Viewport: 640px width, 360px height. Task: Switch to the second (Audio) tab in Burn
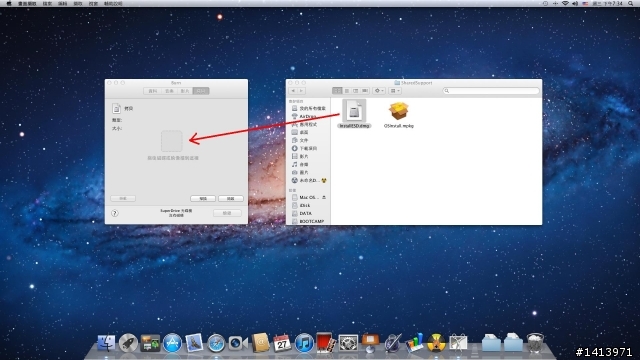click(x=169, y=91)
